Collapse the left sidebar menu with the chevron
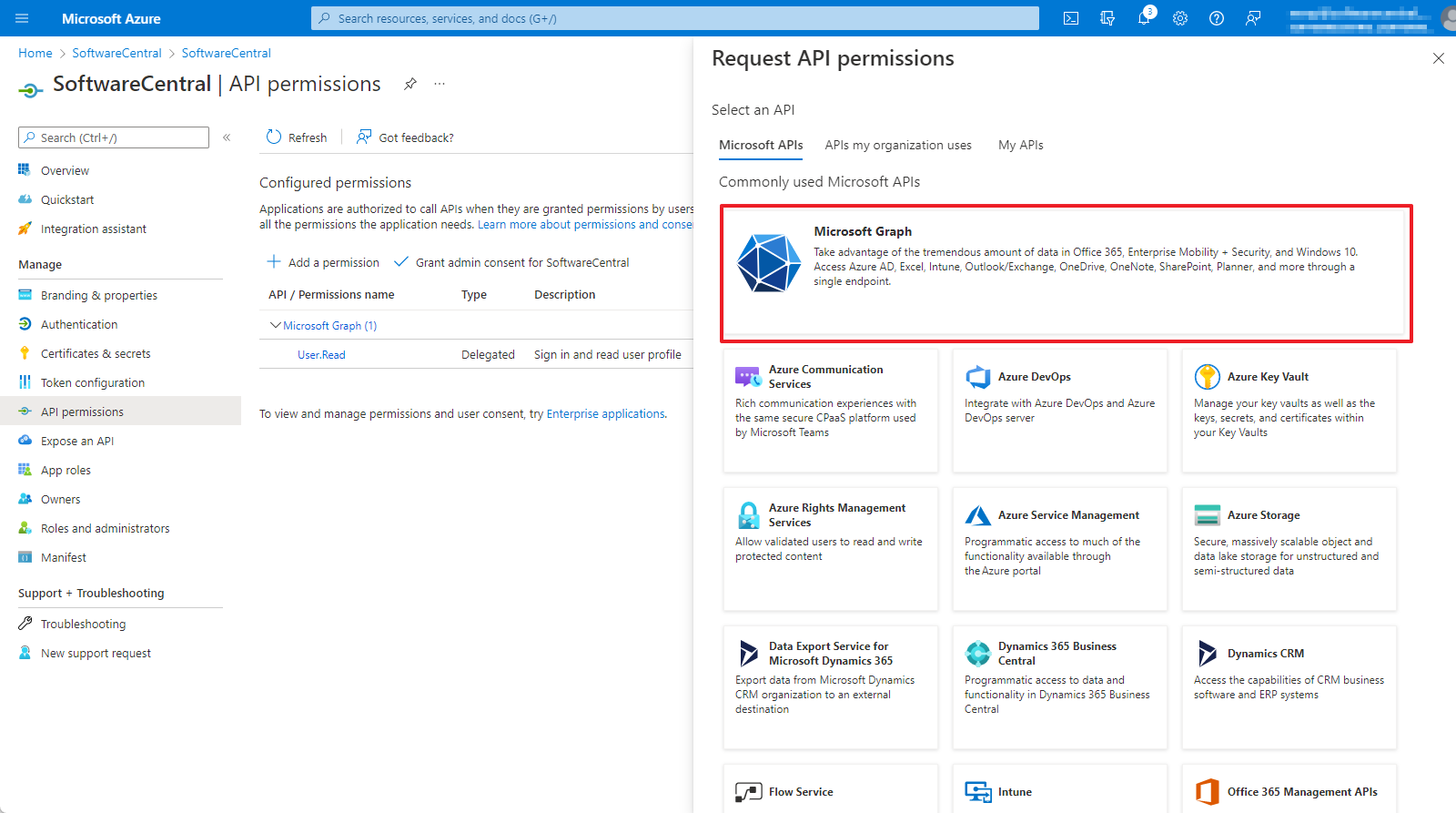The image size is (1456, 813). pos(227,137)
